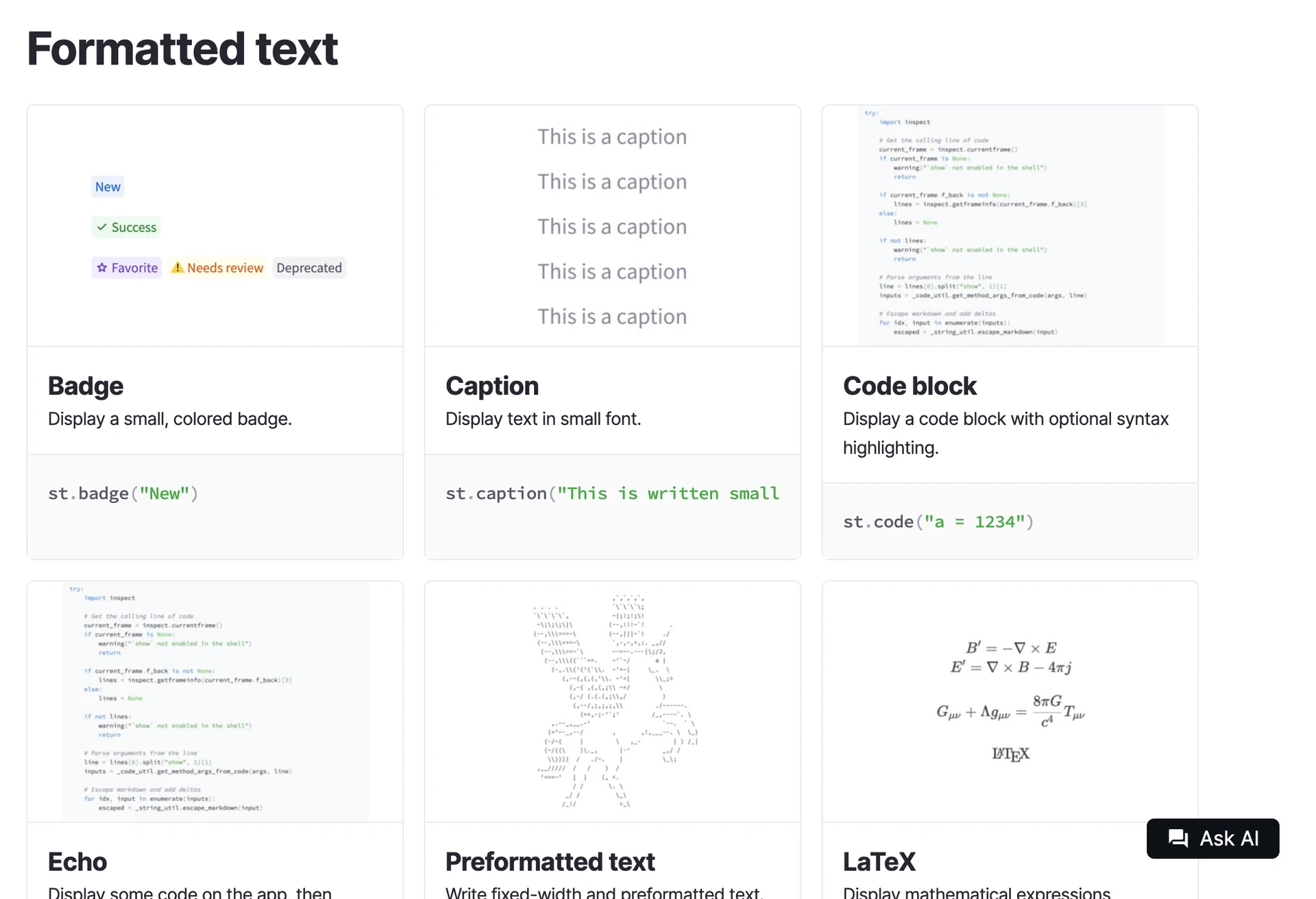Open the Ask AI button
This screenshot has height=899, width=1316.
tap(1212, 838)
